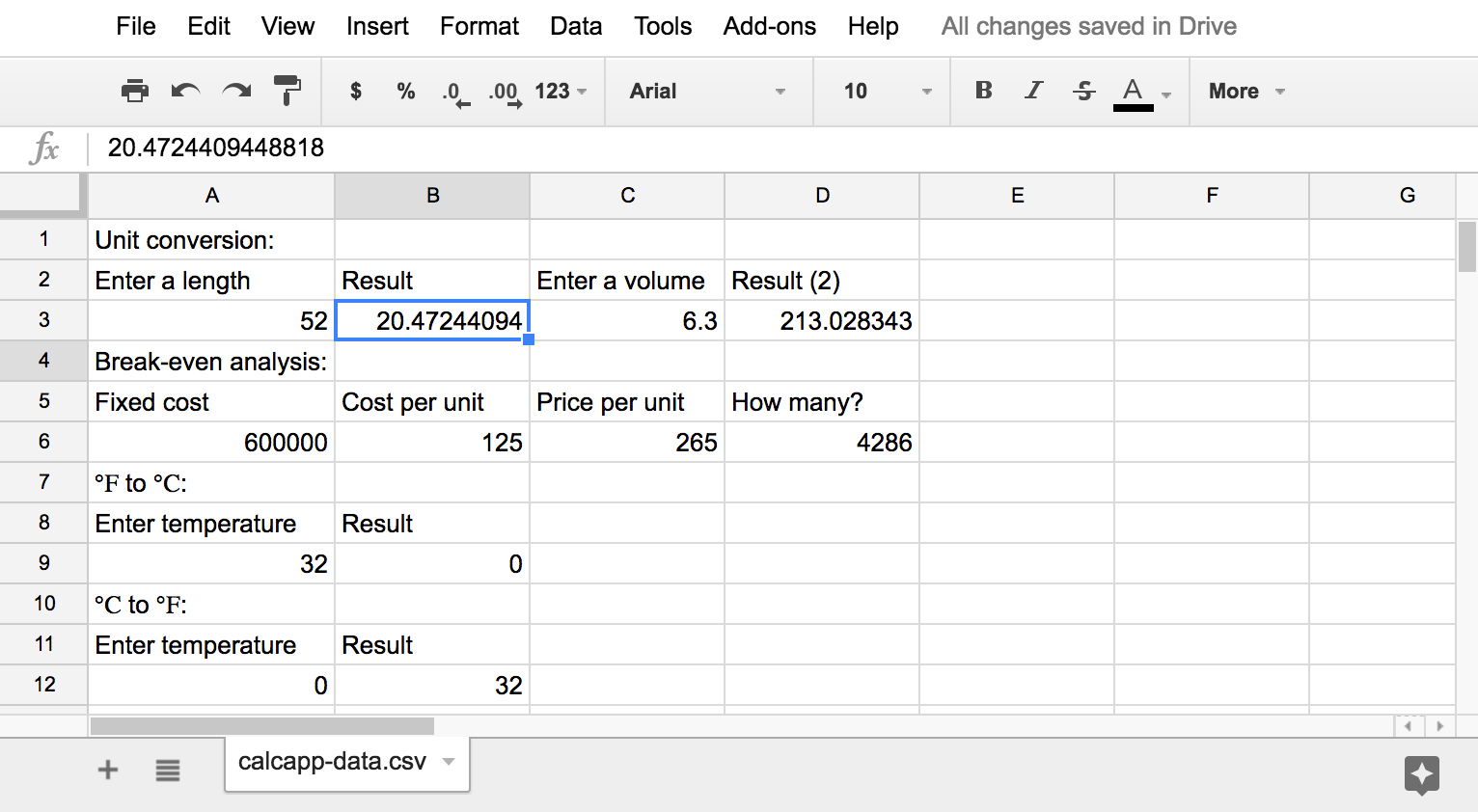Open the Format menu

(x=479, y=26)
